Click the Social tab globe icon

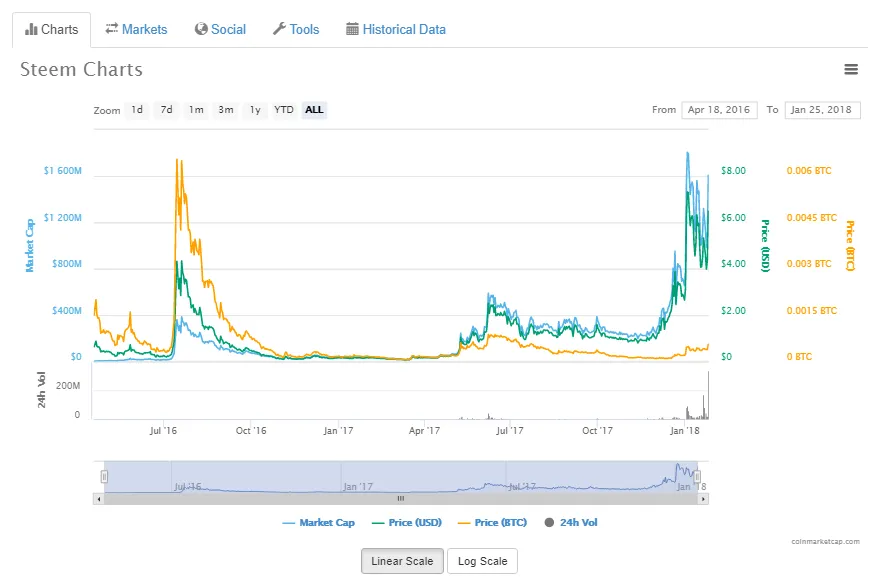coord(201,29)
